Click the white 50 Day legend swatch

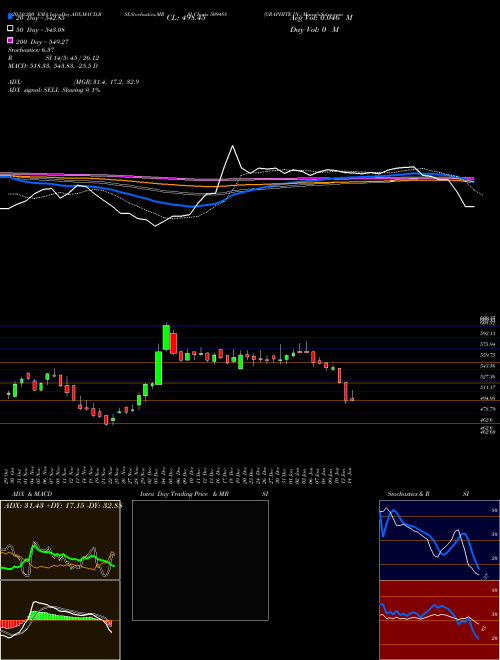click(x=10, y=29)
